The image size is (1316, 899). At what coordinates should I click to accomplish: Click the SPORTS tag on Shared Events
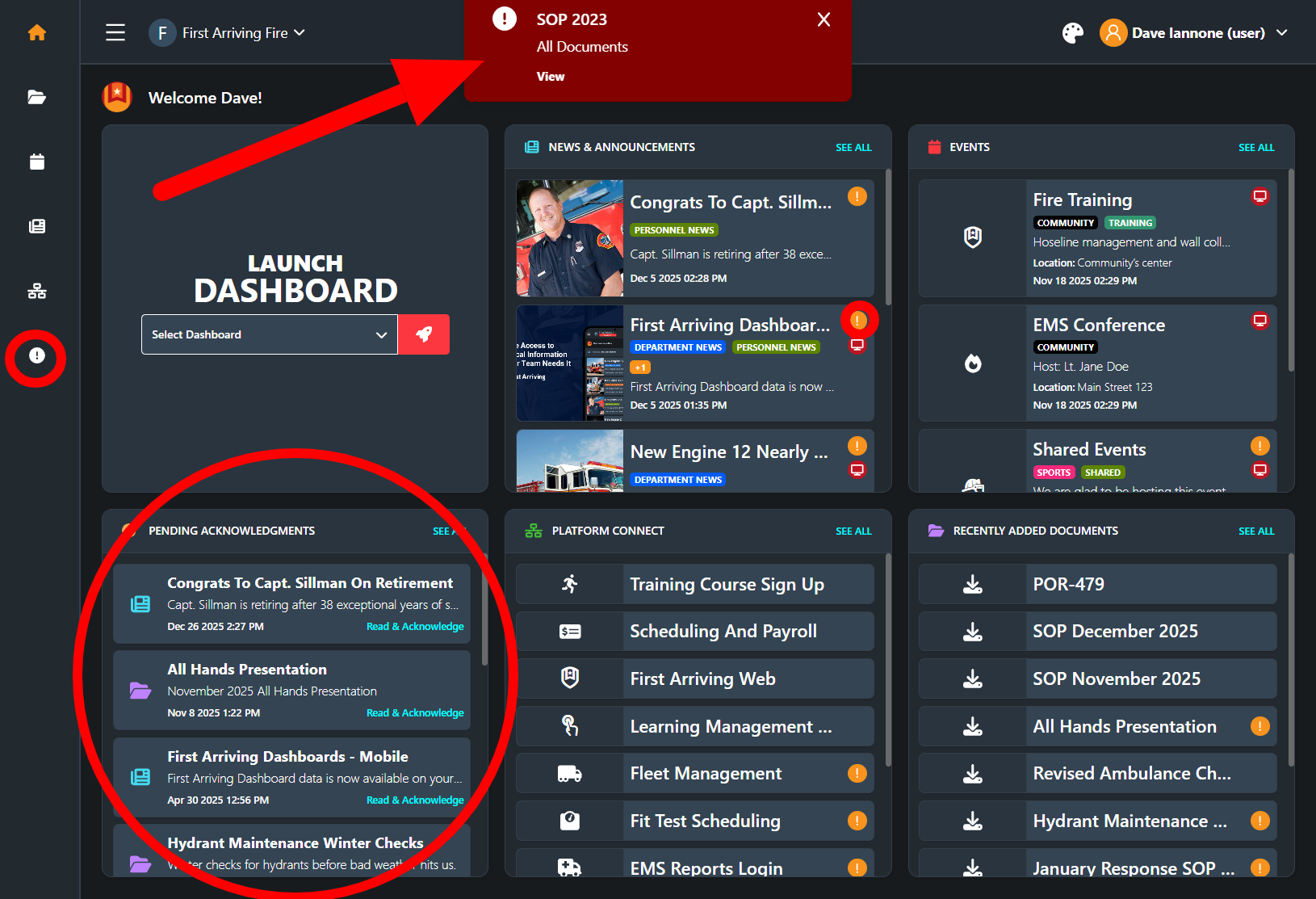(1054, 473)
